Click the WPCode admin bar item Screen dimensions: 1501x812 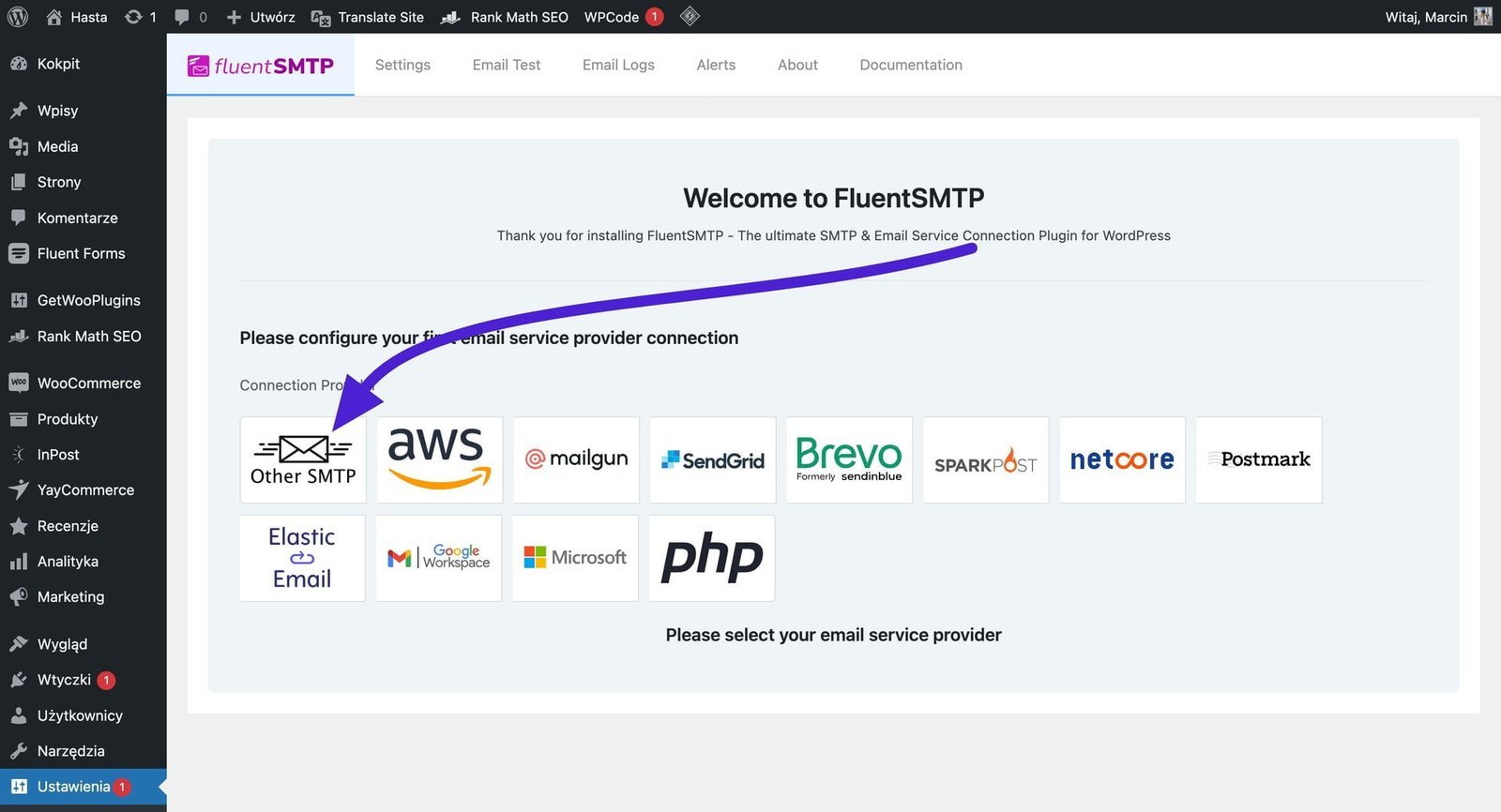tap(612, 17)
